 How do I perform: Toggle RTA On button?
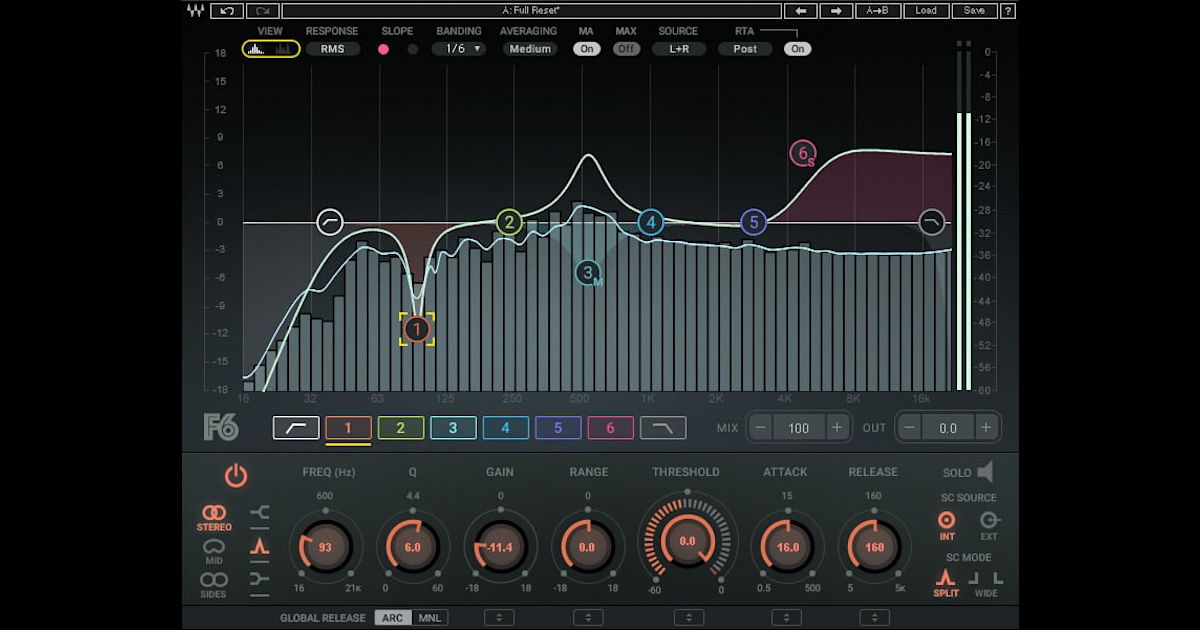[797, 48]
